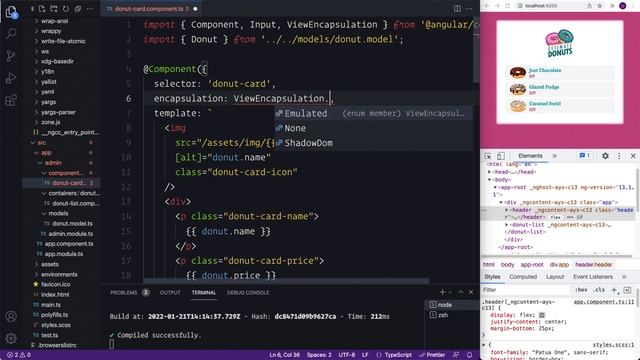Screen dimensions: 640x360
Task: Click the DevTools inspect element picker
Action: 488,156
